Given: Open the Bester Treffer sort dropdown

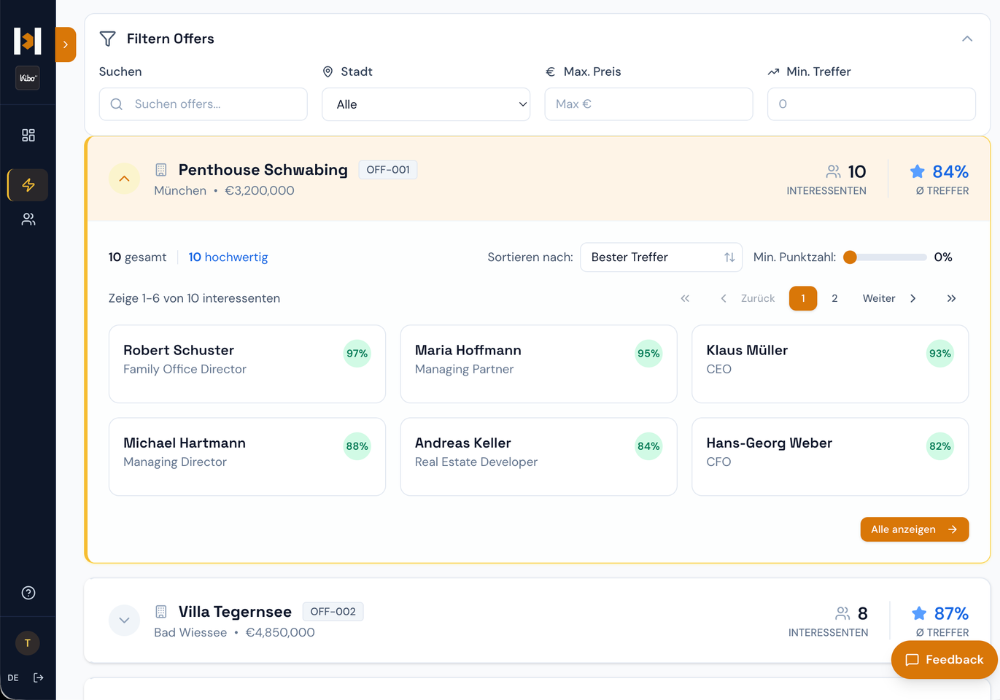Looking at the screenshot, I should (661, 257).
